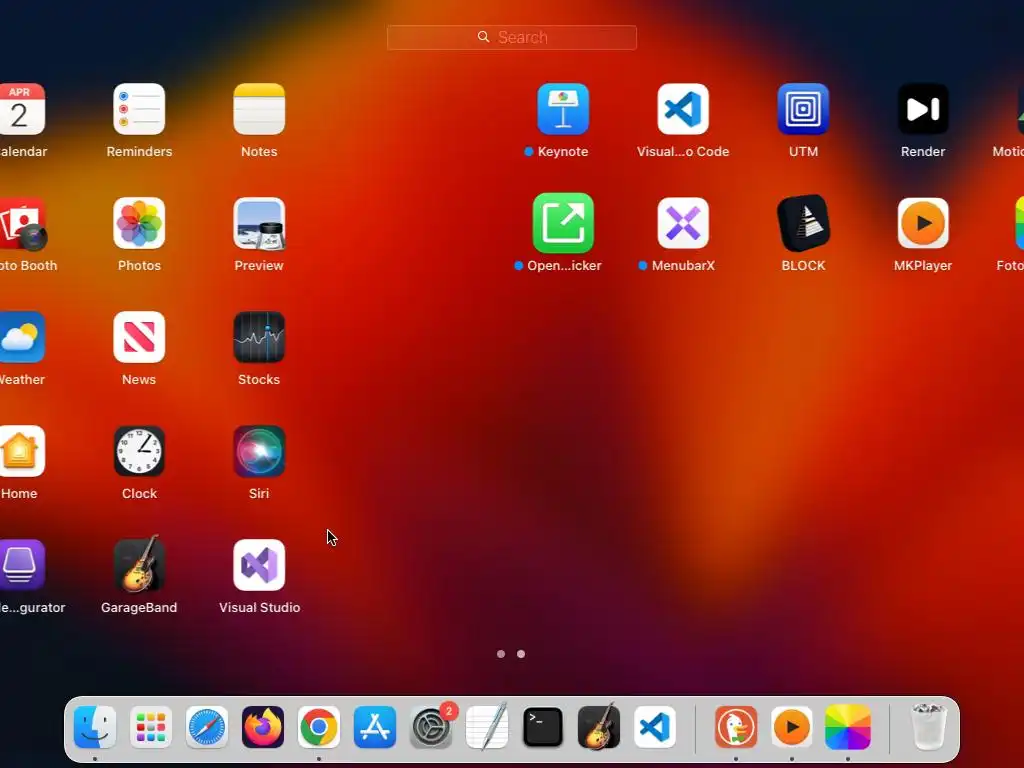Open Safari from the Dock

207,727
